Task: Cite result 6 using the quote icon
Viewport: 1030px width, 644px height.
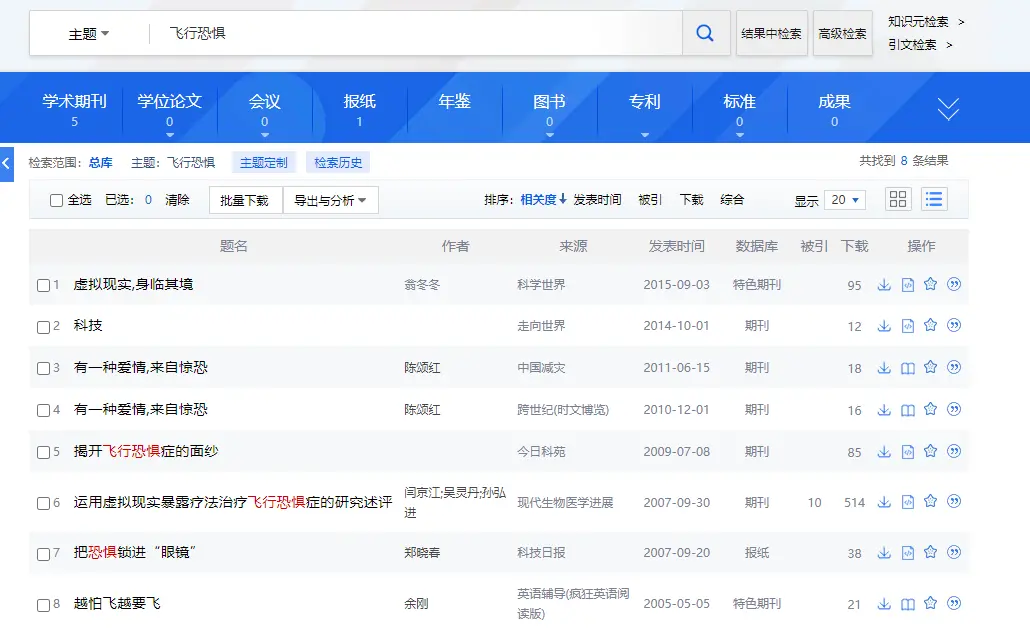Action: (954, 502)
